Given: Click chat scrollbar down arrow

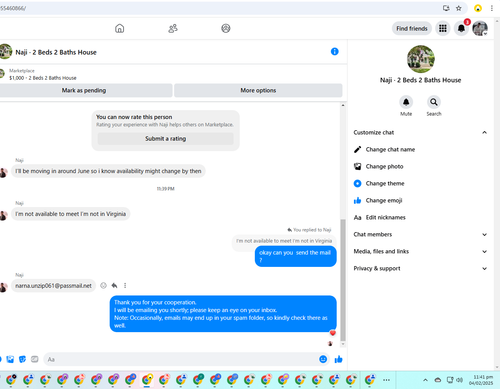Looking at the screenshot, I should pos(343,344).
